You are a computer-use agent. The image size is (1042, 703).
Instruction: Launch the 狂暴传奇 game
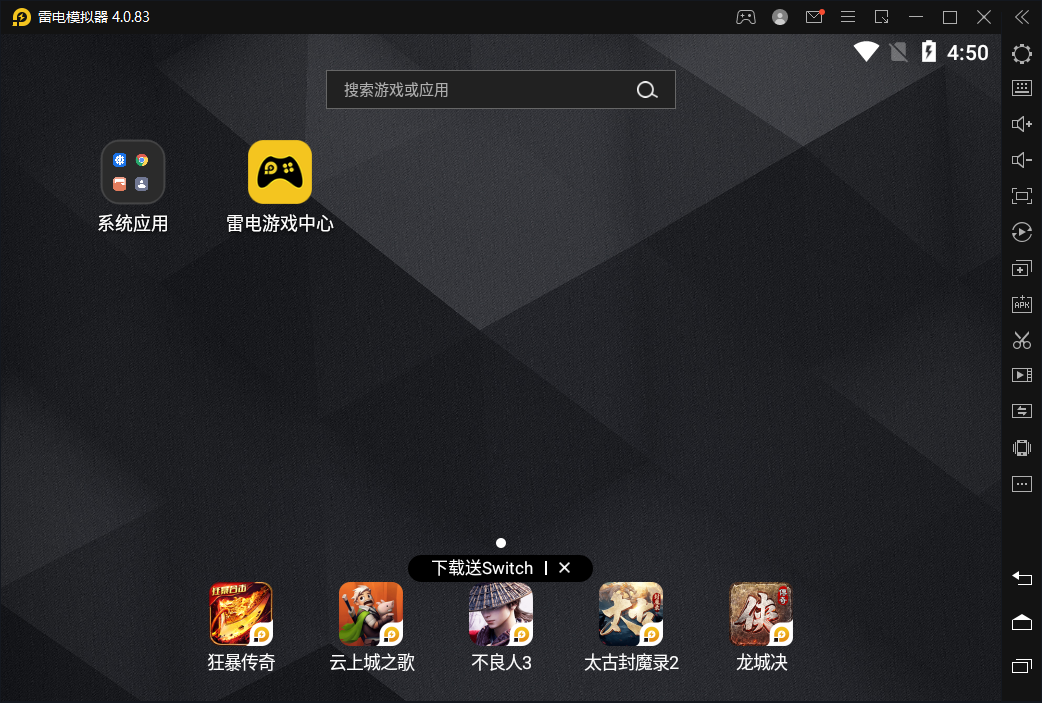pos(241,614)
